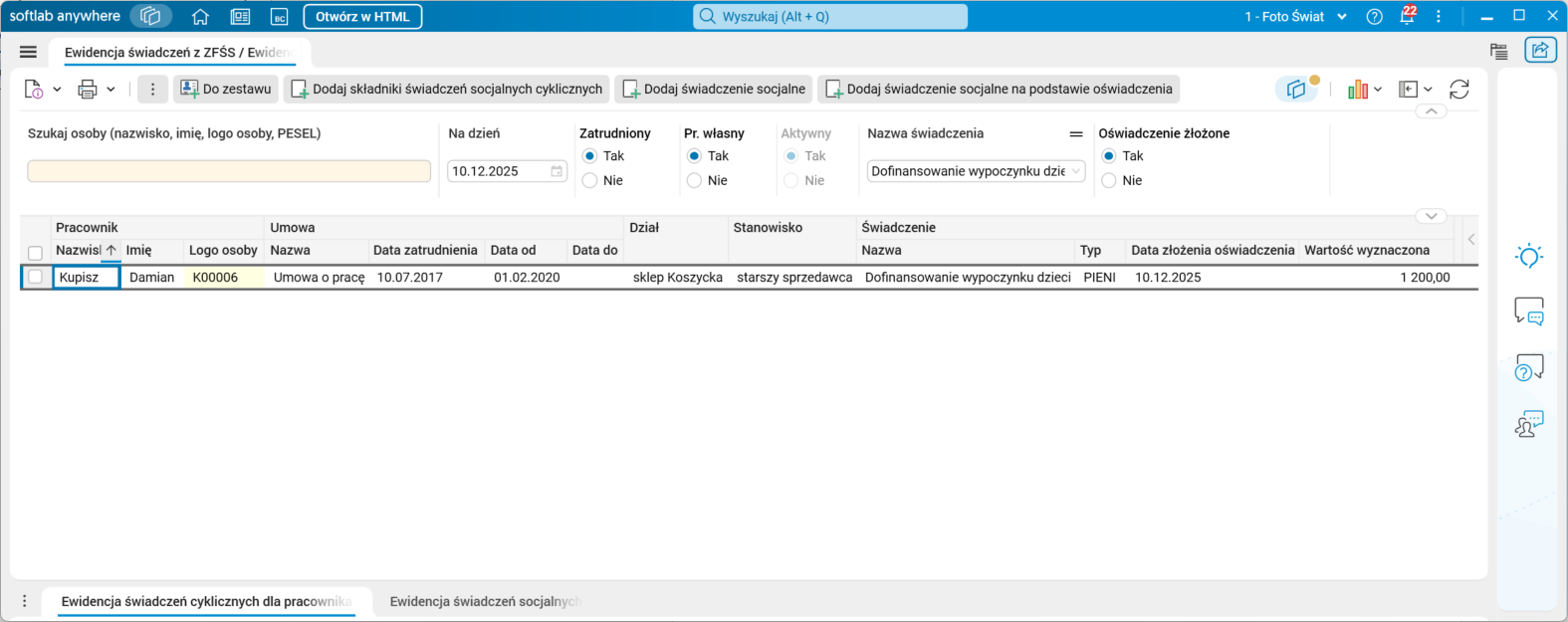1568x622 pixels.
Task: Click the Wyszukaj search box
Action: pos(830,17)
